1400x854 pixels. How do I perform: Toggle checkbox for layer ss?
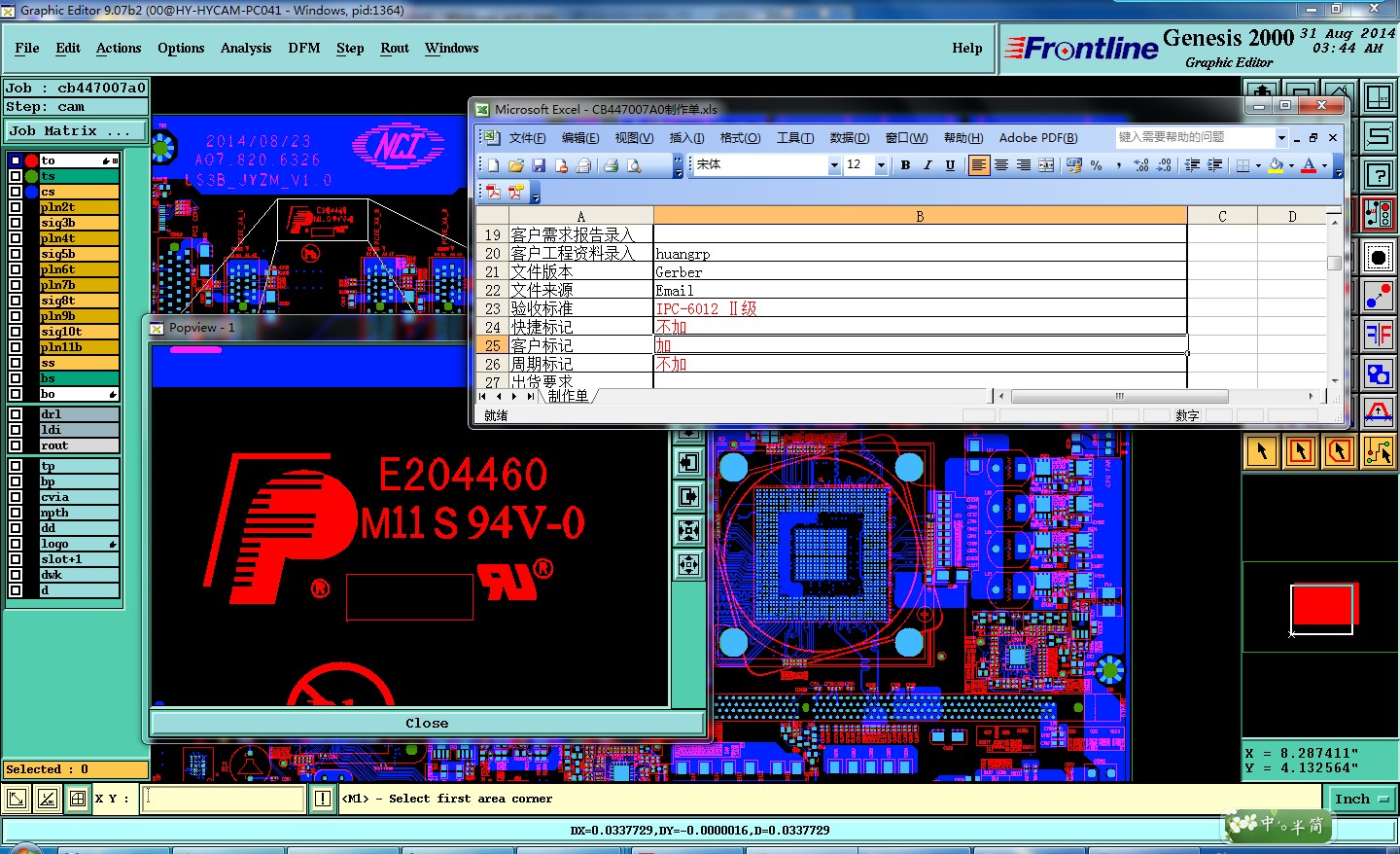coord(15,363)
